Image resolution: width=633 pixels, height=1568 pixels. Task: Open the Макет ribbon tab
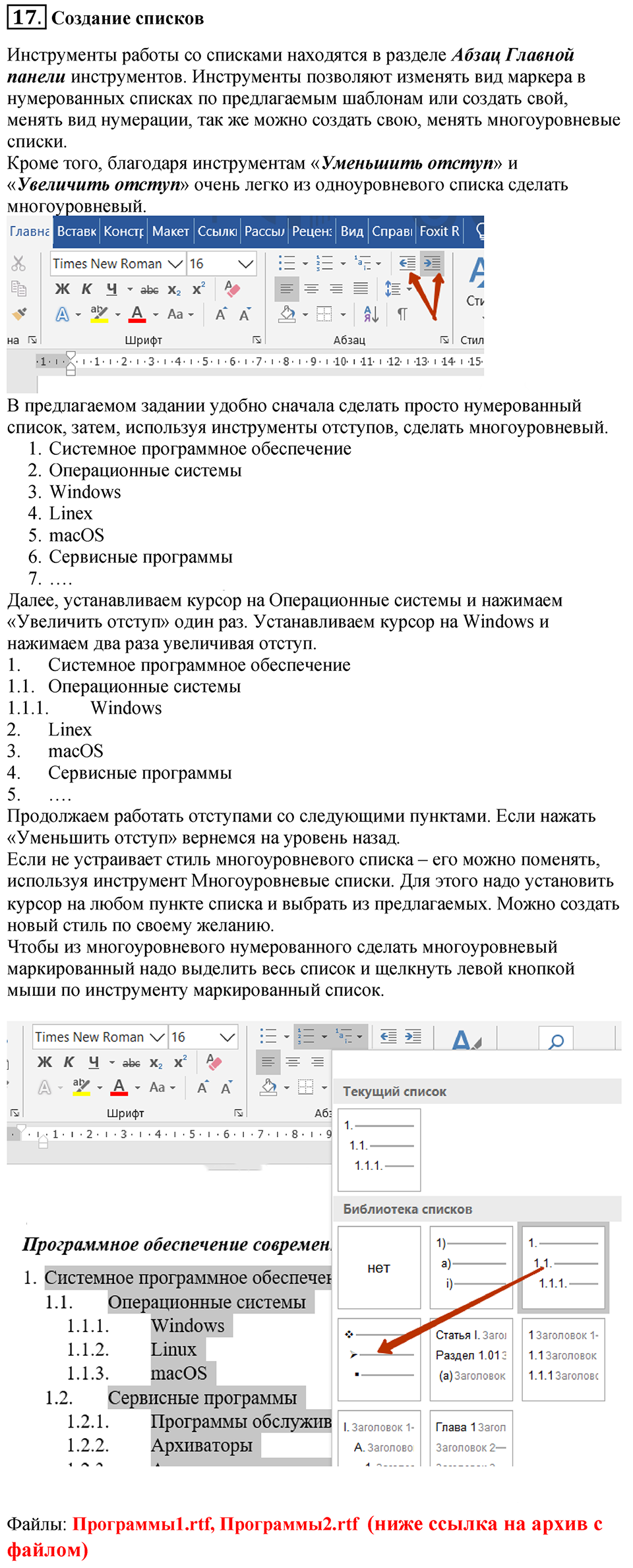pos(170,231)
